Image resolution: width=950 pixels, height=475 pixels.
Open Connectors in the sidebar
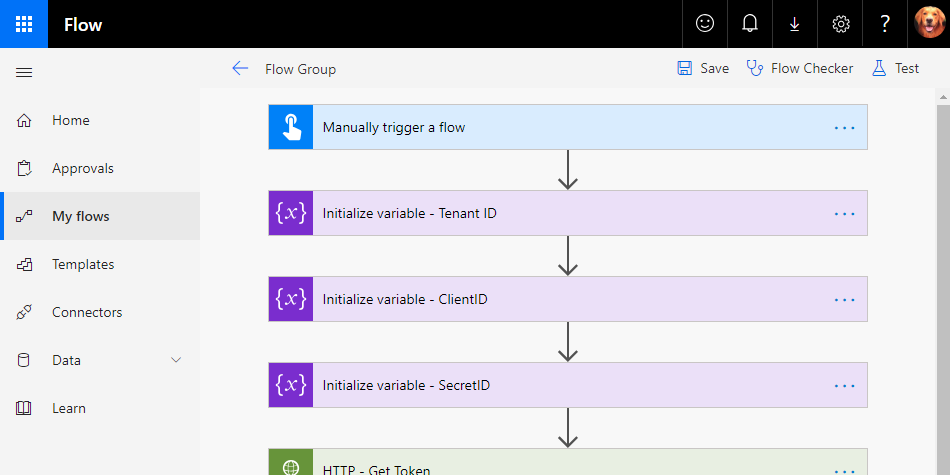[x=86, y=312]
